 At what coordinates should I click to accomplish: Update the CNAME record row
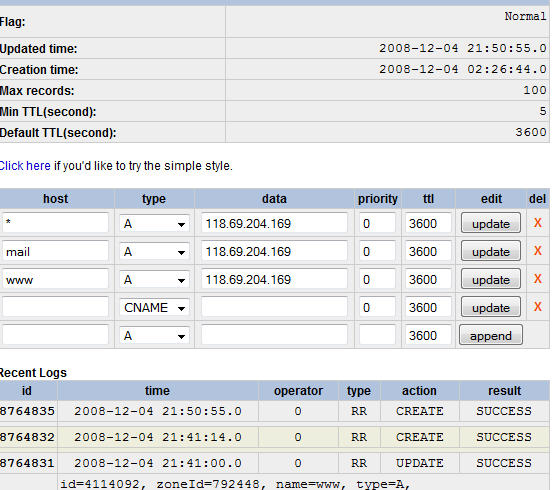coord(490,307)
